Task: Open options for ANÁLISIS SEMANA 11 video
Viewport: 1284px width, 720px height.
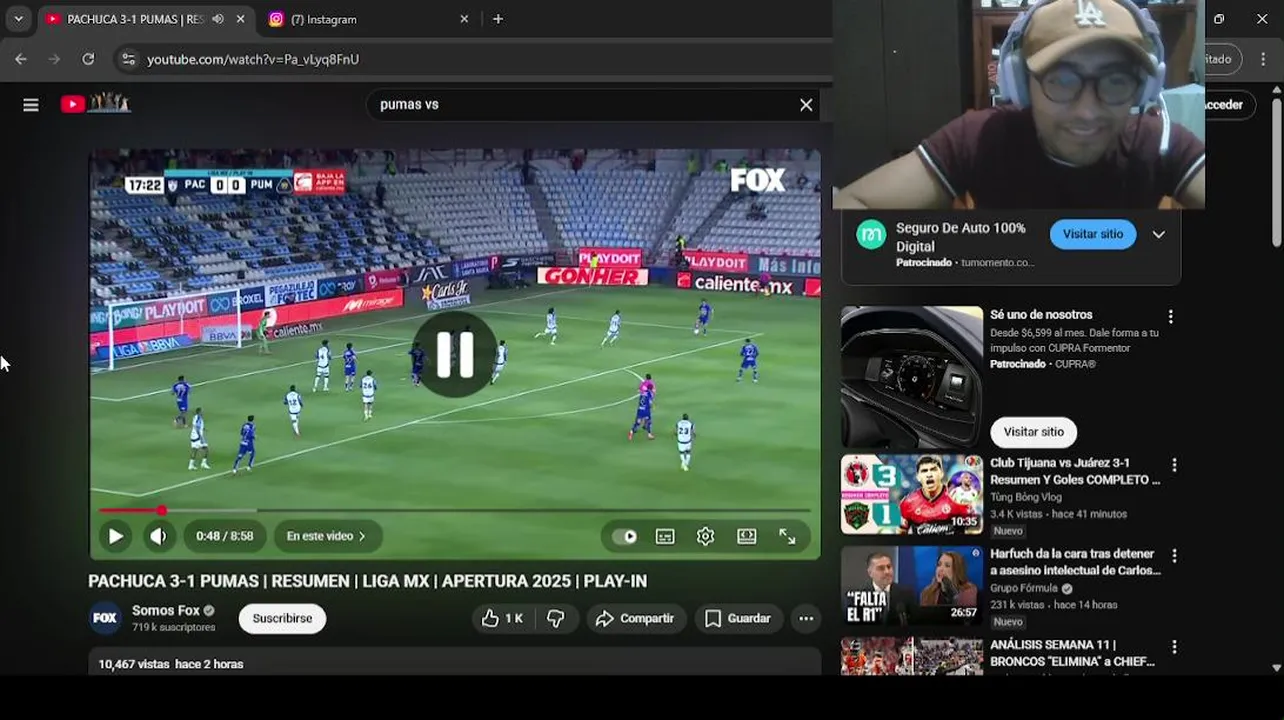Action: (1174, 647)
